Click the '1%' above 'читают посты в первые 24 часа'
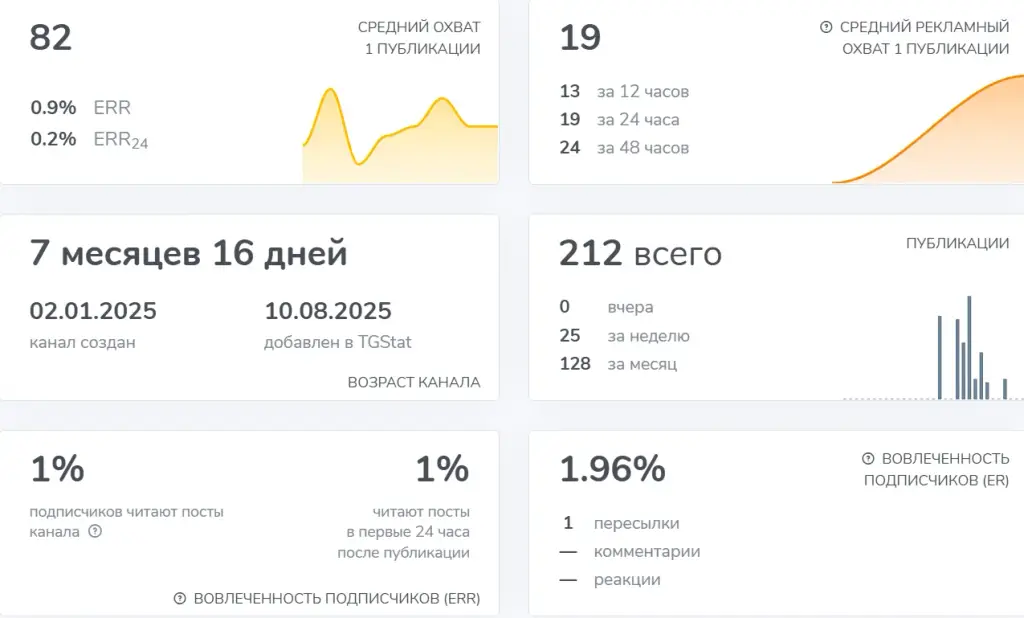 442,469
